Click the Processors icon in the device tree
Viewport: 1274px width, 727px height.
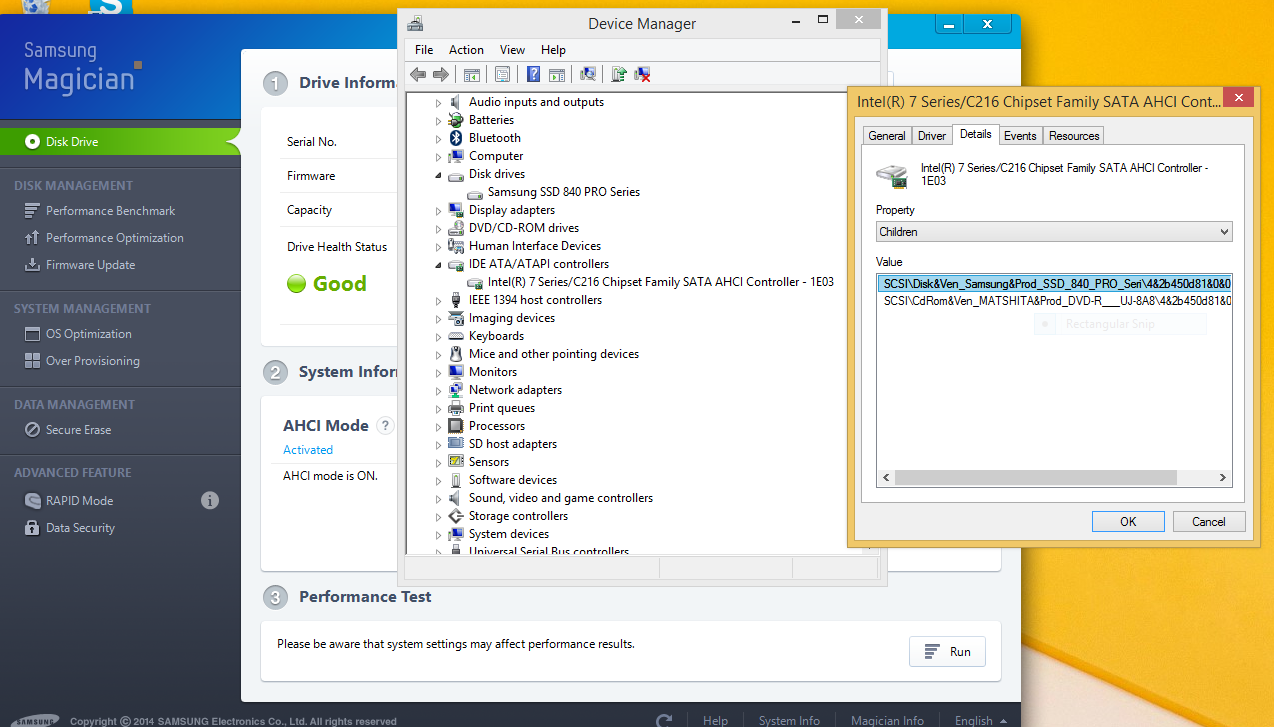[x=456, y=426]
